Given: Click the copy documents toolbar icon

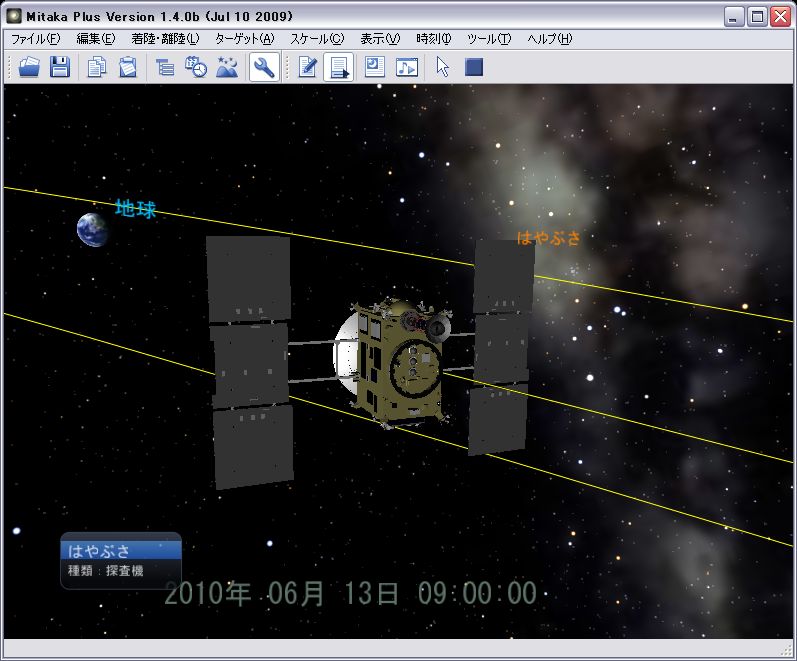Looking at the screenshot, I should click(97, 67).
